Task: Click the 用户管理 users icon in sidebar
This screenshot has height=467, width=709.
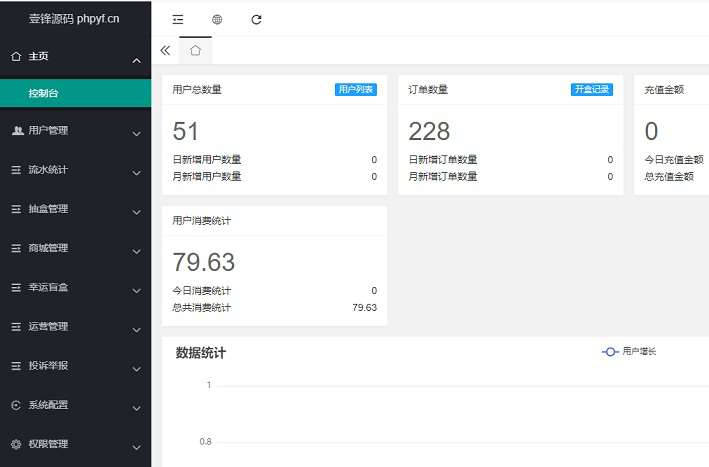Action: (16, 130)
